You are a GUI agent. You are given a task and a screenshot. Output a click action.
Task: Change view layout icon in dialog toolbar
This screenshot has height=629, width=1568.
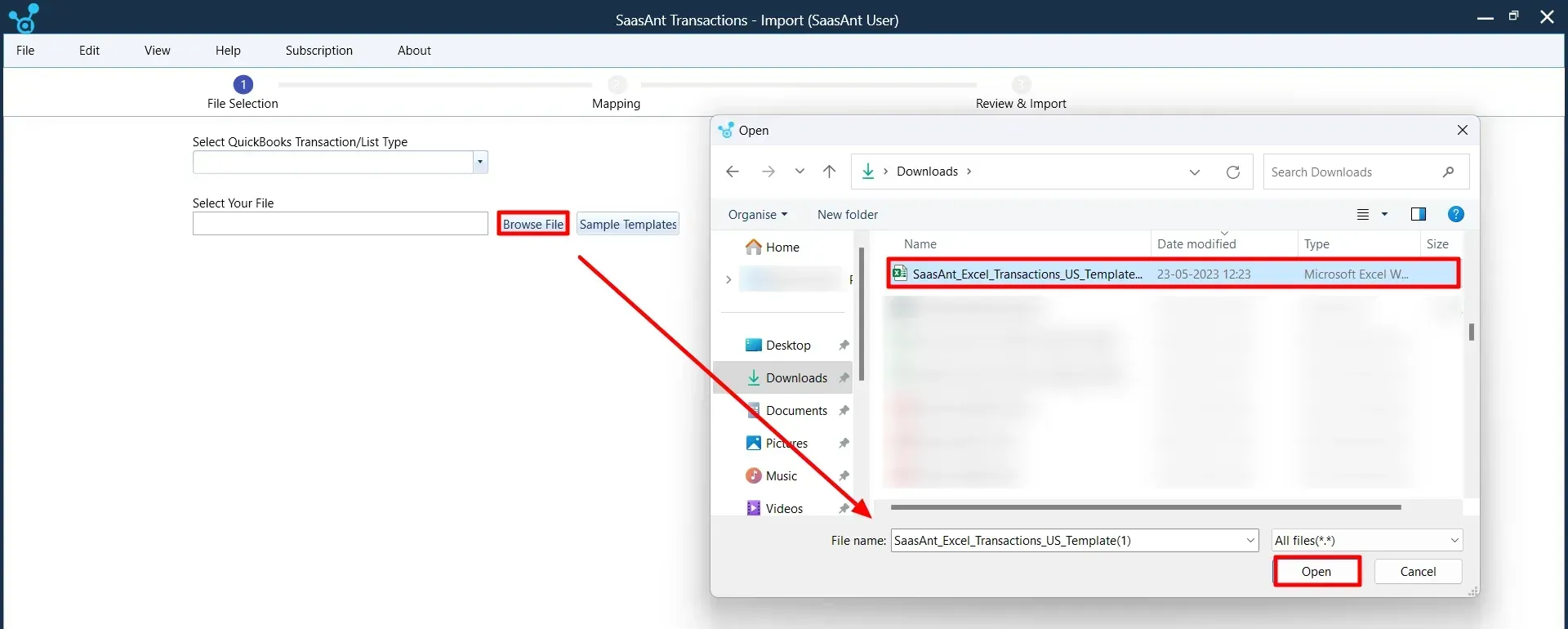pyautogui.click(x=1363, y=215)
